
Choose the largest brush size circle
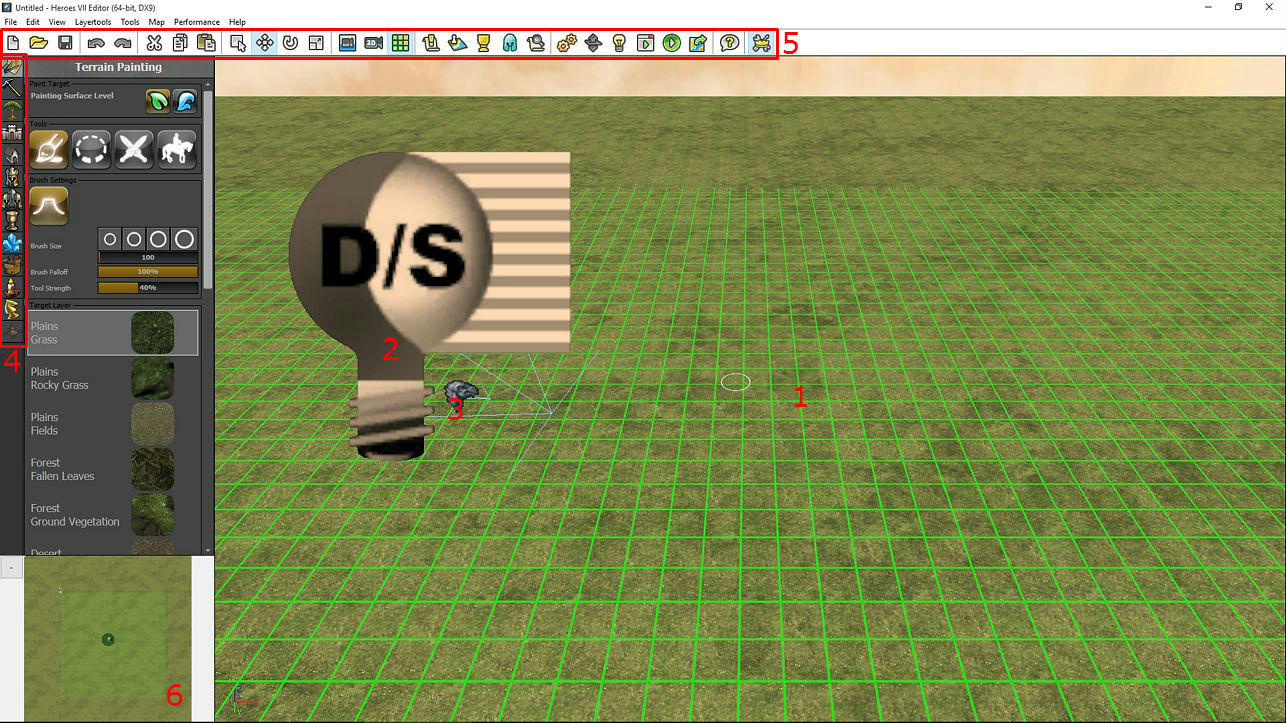[x=185, y=239]
